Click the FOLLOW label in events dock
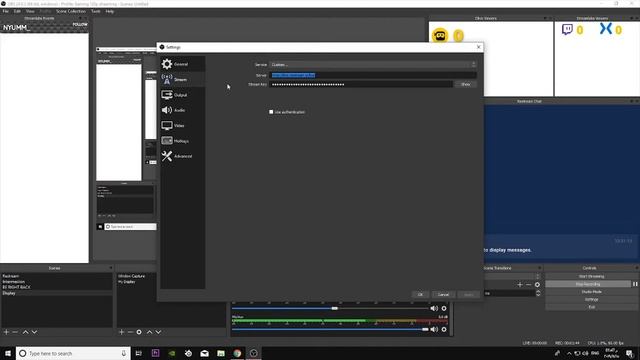 pos(80,24)
